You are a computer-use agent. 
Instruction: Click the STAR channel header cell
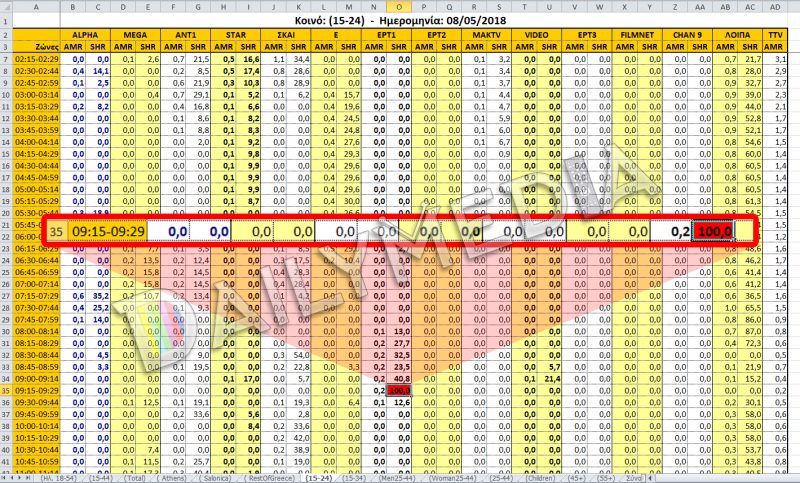click(x=236, y=35)
